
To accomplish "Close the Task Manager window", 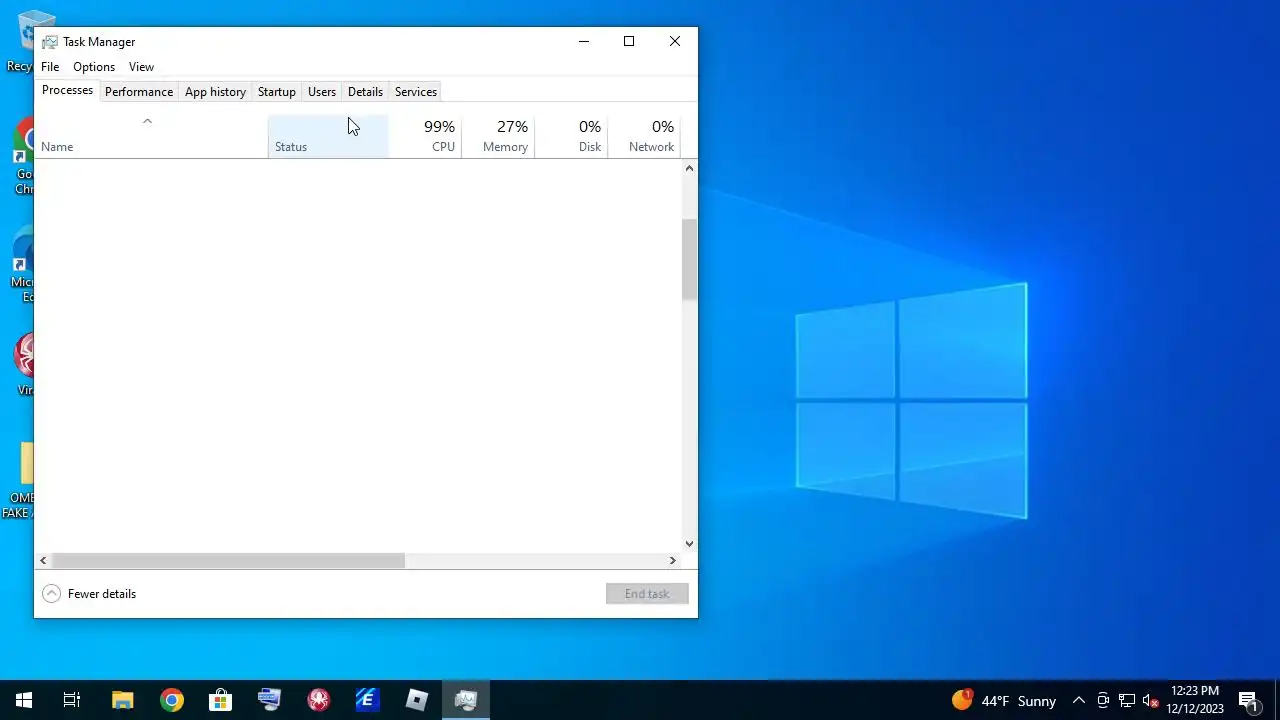I will click(x=675, y=41).
